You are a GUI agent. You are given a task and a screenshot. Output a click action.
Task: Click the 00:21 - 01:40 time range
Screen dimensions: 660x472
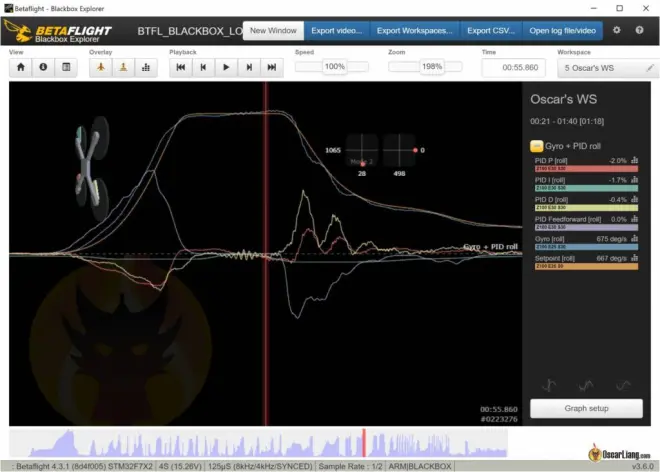pos(567,121)
